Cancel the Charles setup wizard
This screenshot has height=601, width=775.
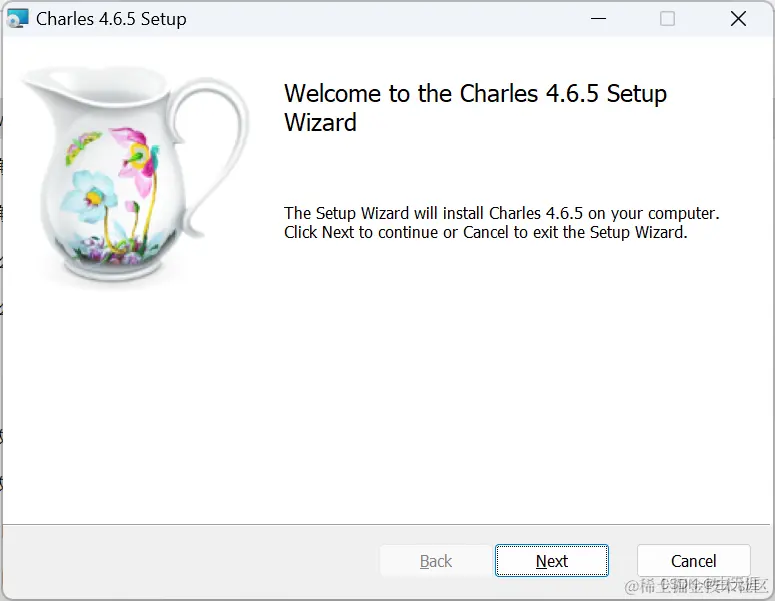click(x=693, y=560)
